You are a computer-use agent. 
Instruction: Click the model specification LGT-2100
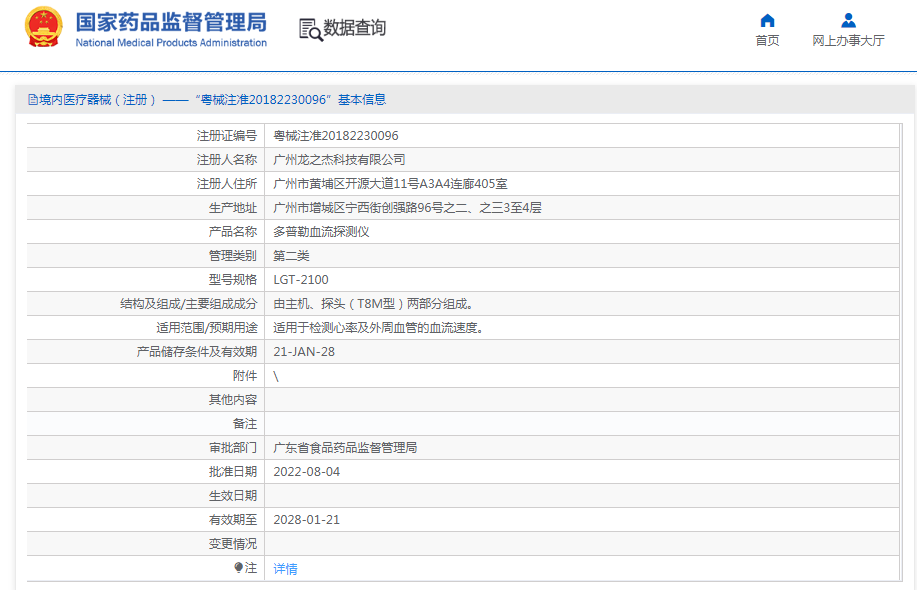point(301,280)
